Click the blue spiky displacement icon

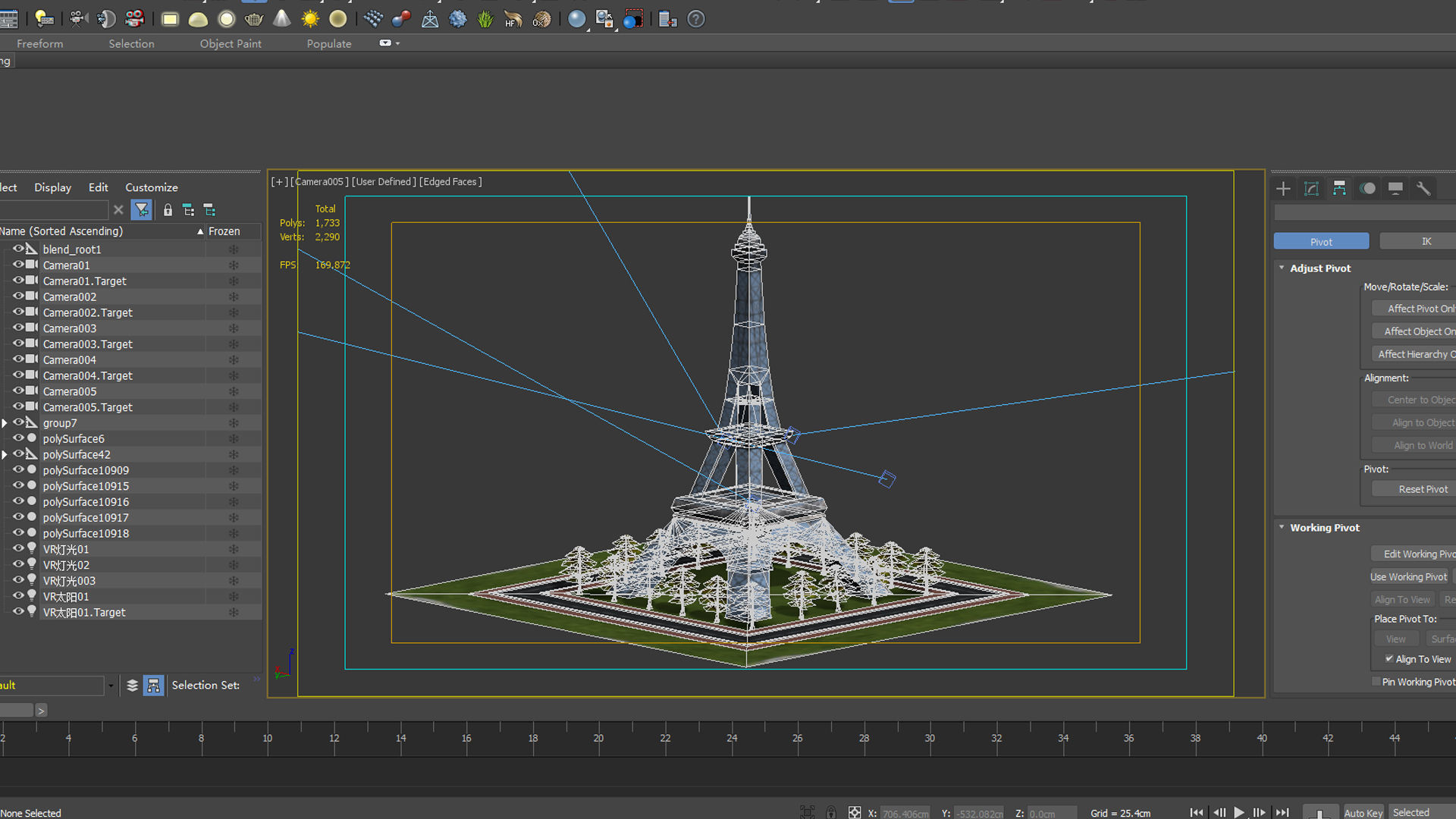[458, 19]
